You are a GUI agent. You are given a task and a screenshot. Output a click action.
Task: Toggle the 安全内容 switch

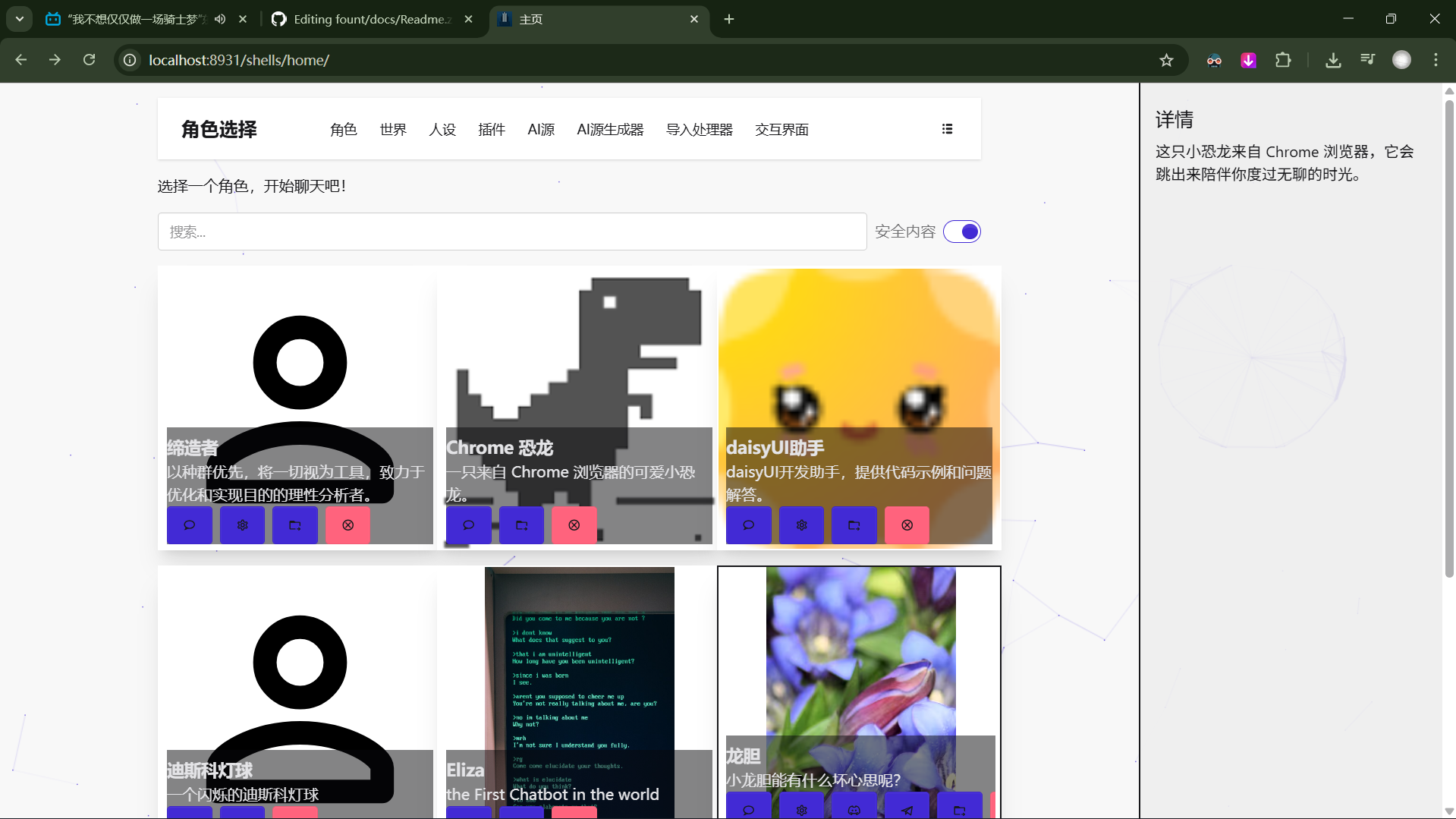tap(961, 232)
